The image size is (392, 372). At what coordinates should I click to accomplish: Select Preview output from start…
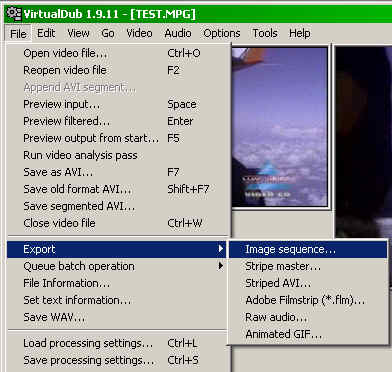pos(118,138)
